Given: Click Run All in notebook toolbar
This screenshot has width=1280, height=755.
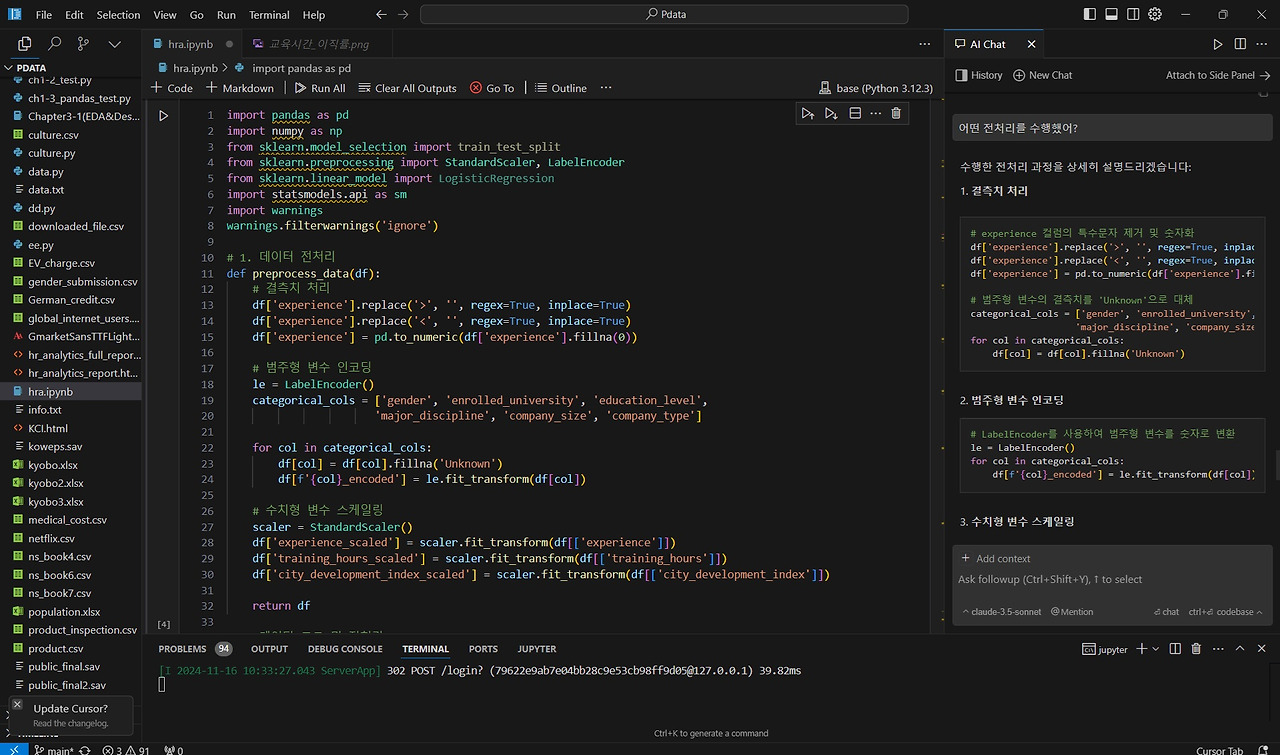Looking at the screenshot, I should 319,88.
